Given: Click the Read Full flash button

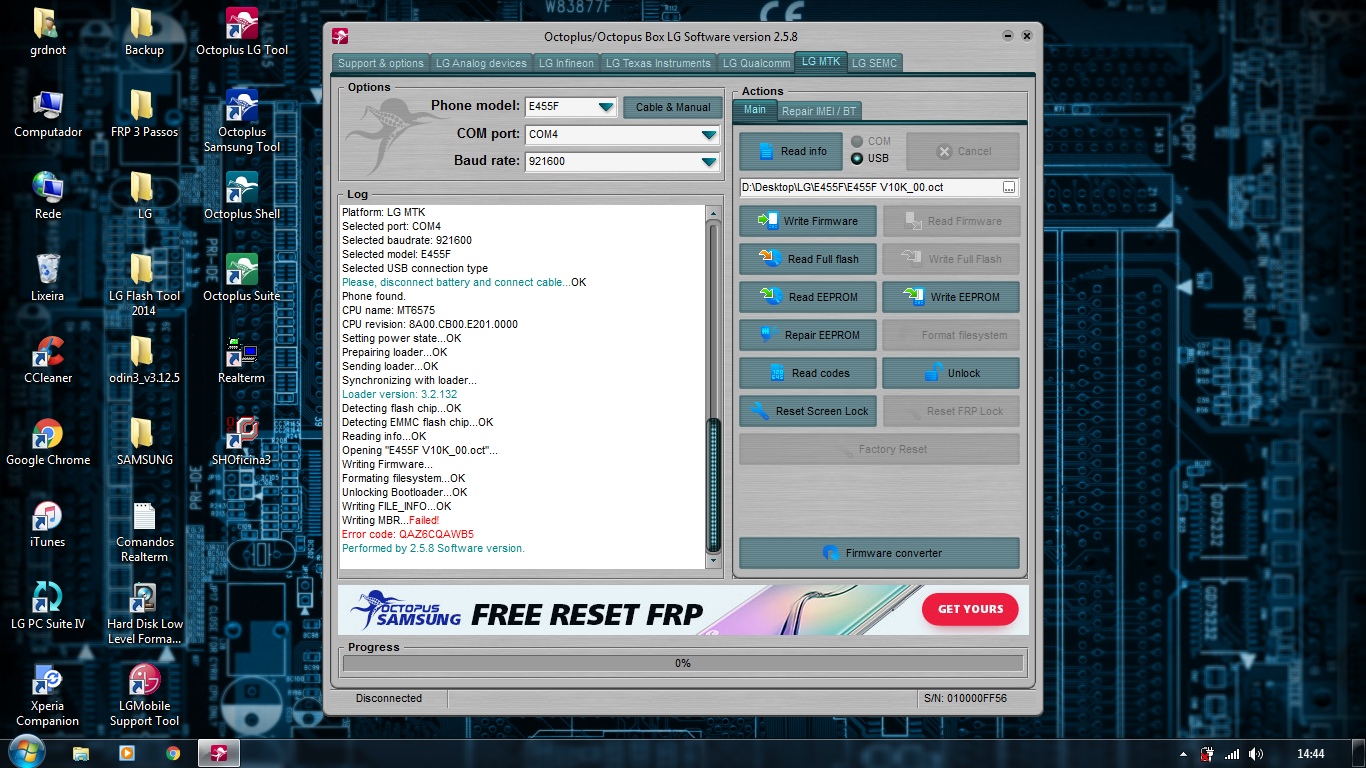Looking at the screenshot, I should pyautogui.click(x=808, y=259).
